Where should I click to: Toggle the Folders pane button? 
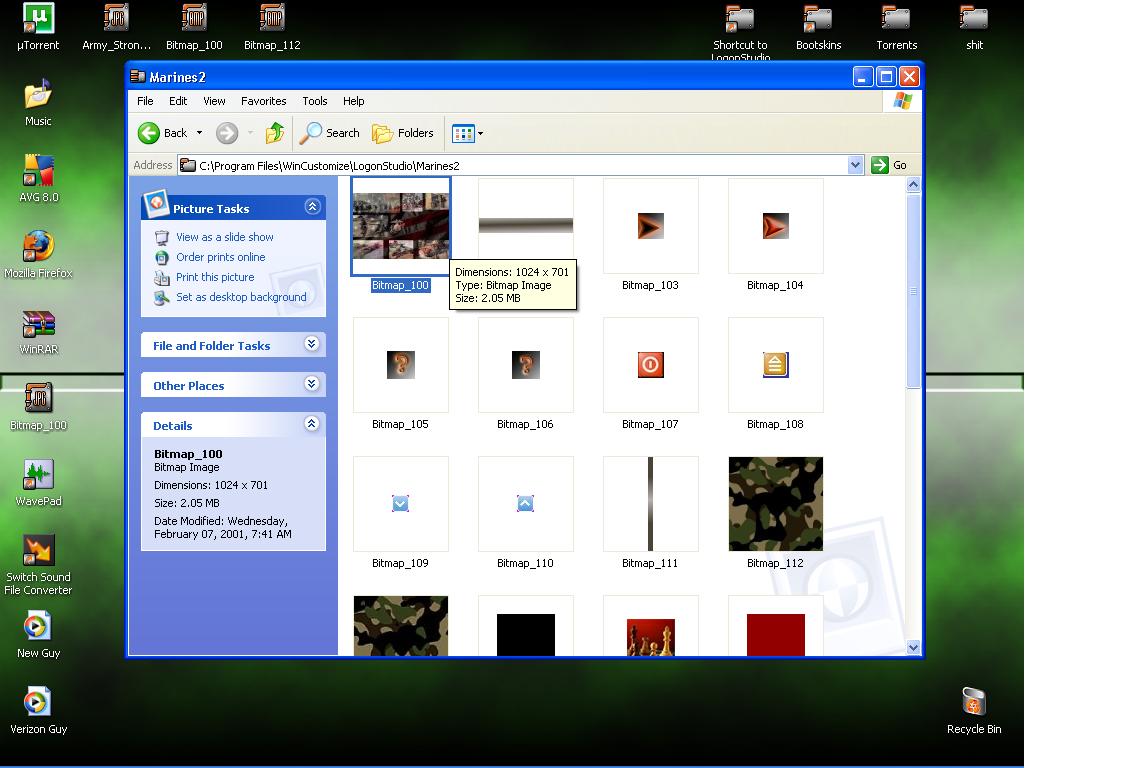click(403, 133)
